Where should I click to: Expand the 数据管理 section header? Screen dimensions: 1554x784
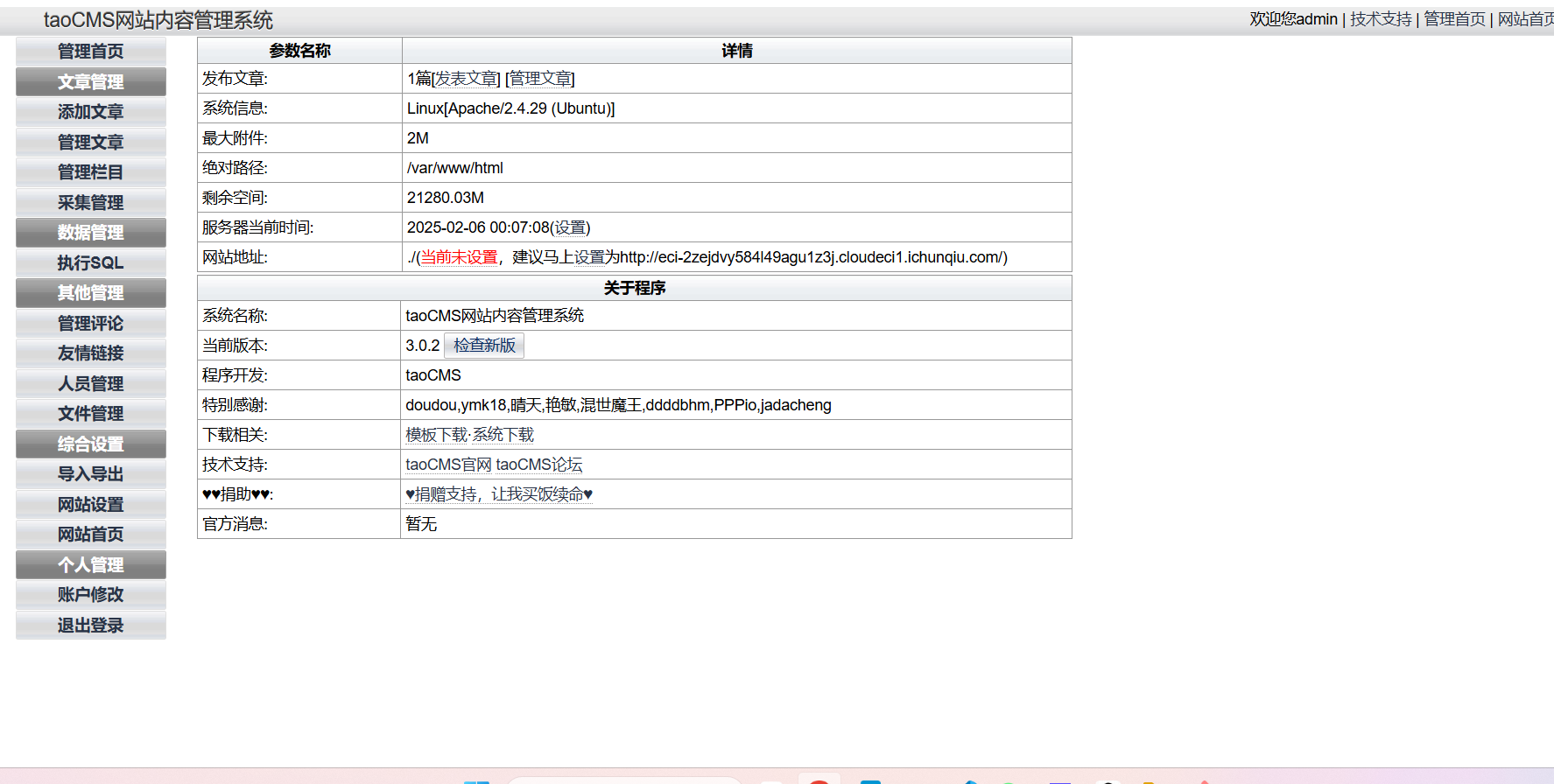pos(90,233)
